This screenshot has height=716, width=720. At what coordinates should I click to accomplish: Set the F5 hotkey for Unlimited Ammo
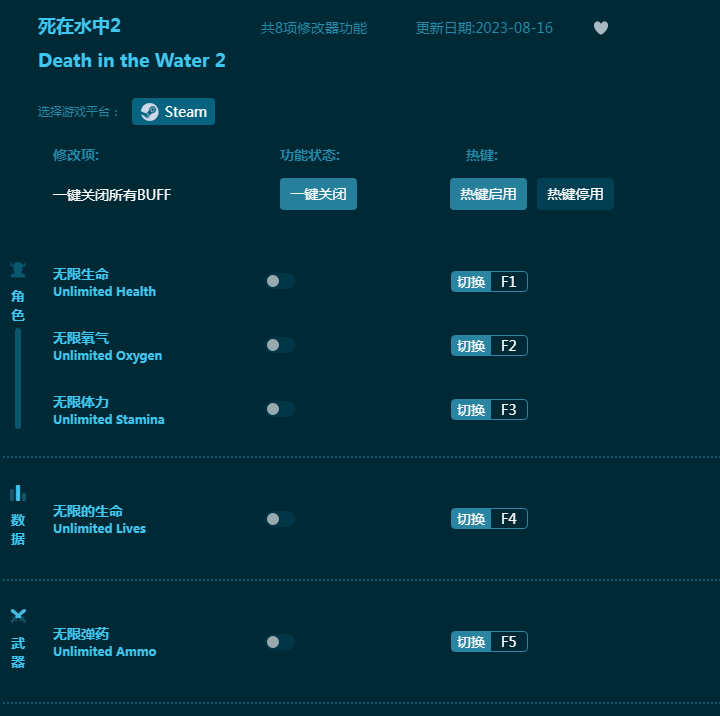pos(508,642)
